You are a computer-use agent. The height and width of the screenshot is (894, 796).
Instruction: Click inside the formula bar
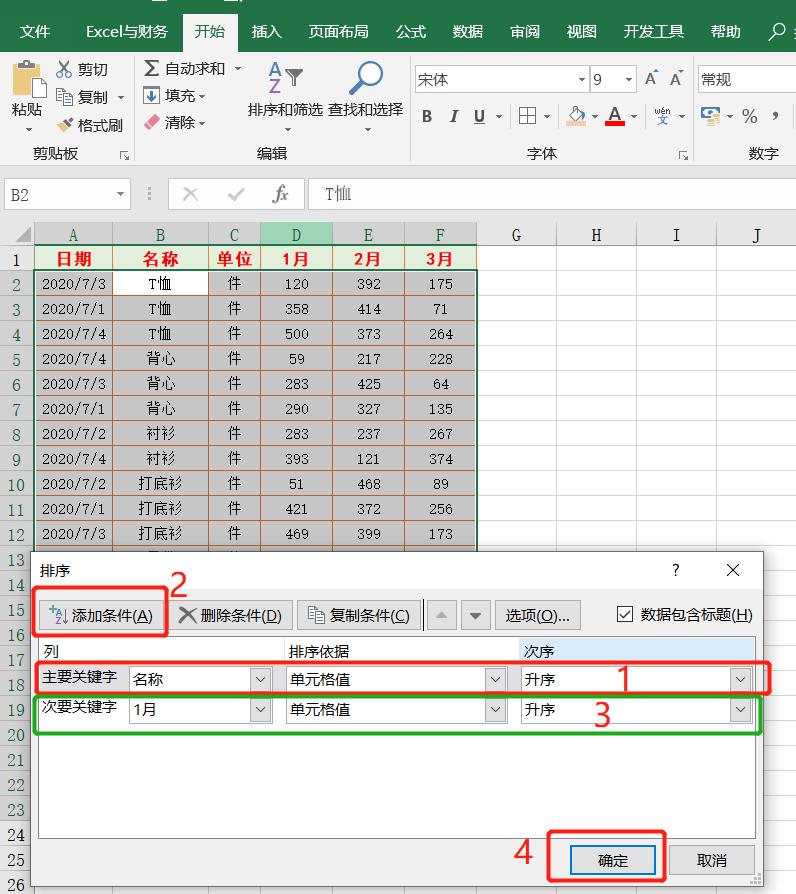[x=552, y=194]
